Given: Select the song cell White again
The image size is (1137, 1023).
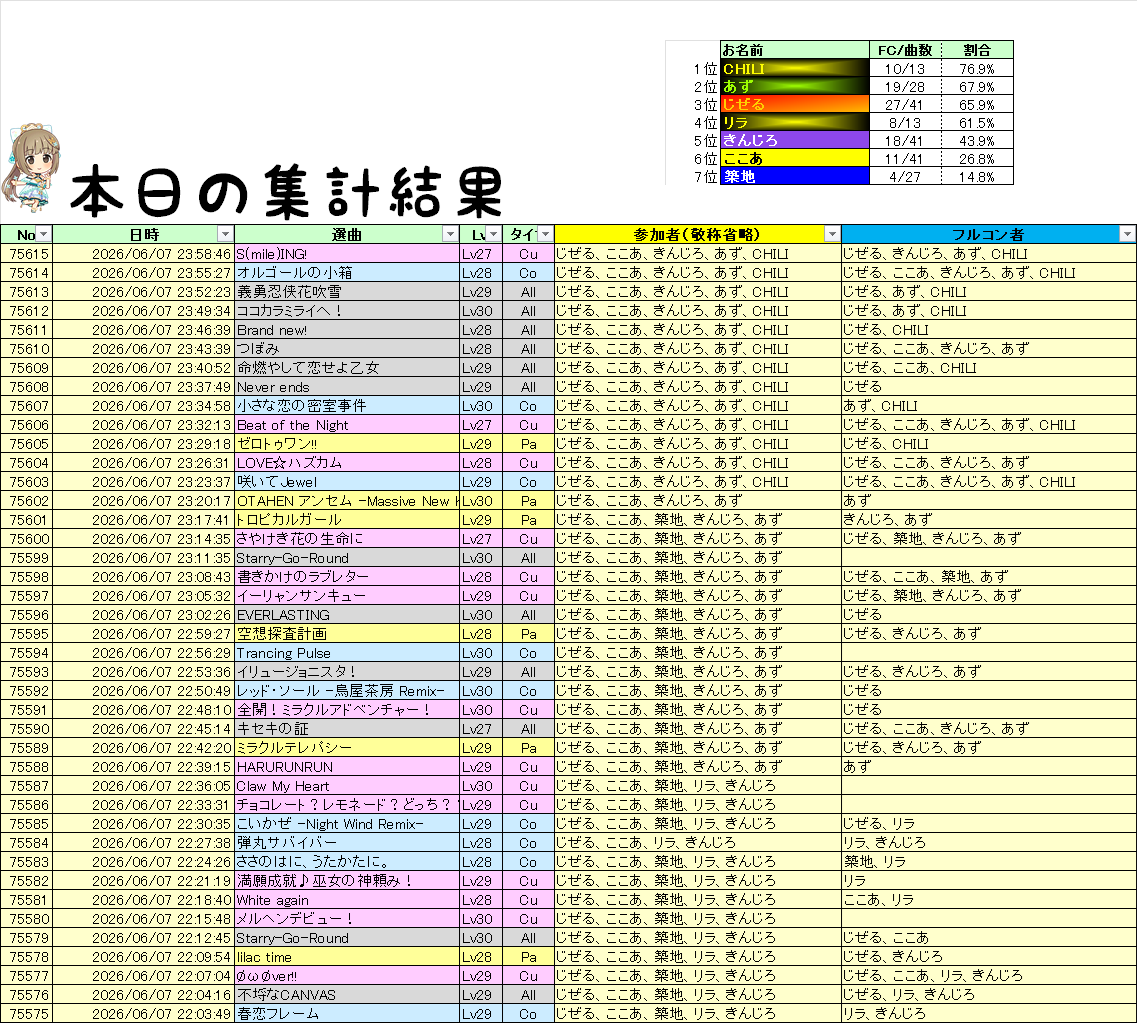Looking at the screenshot, I should (347, 900).
